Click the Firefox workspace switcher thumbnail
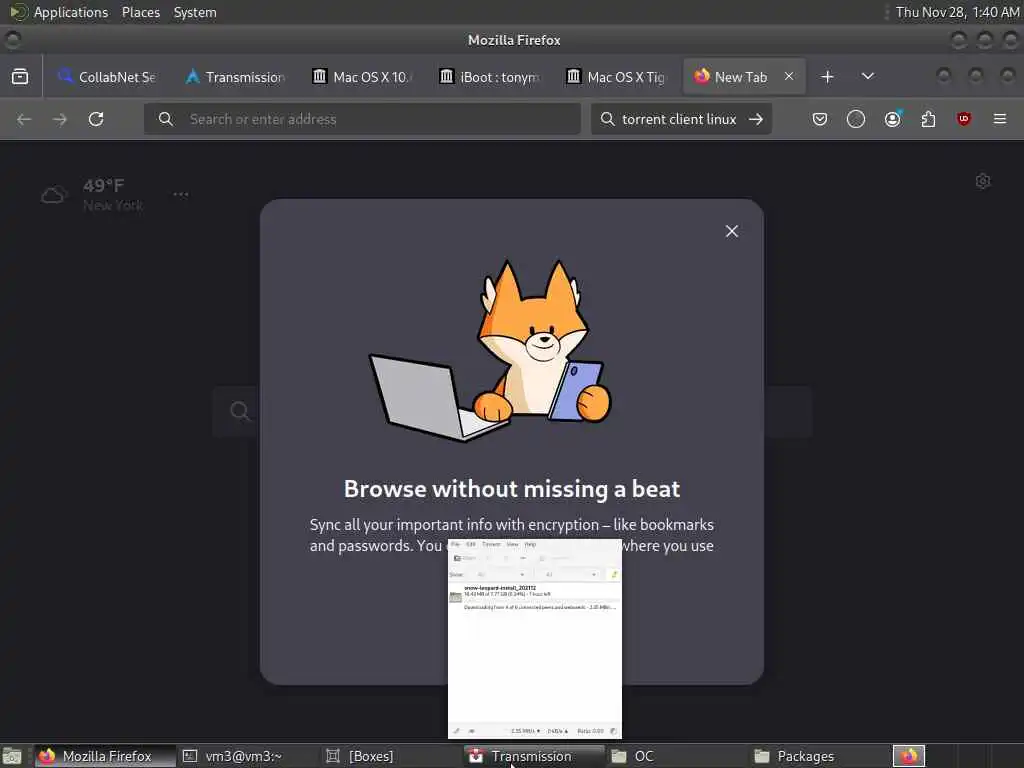Screen dimensions: 1024x768 [909, 756]
